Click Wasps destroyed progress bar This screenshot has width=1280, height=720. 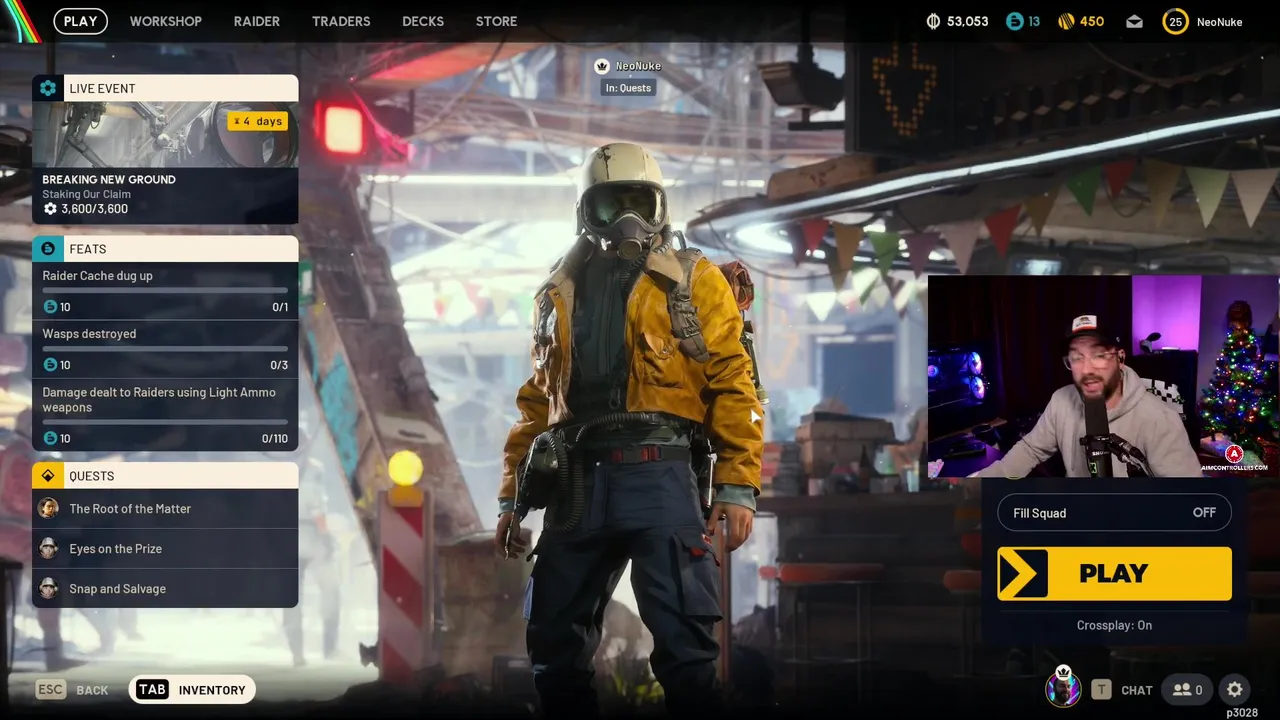(x=165, y=348)
